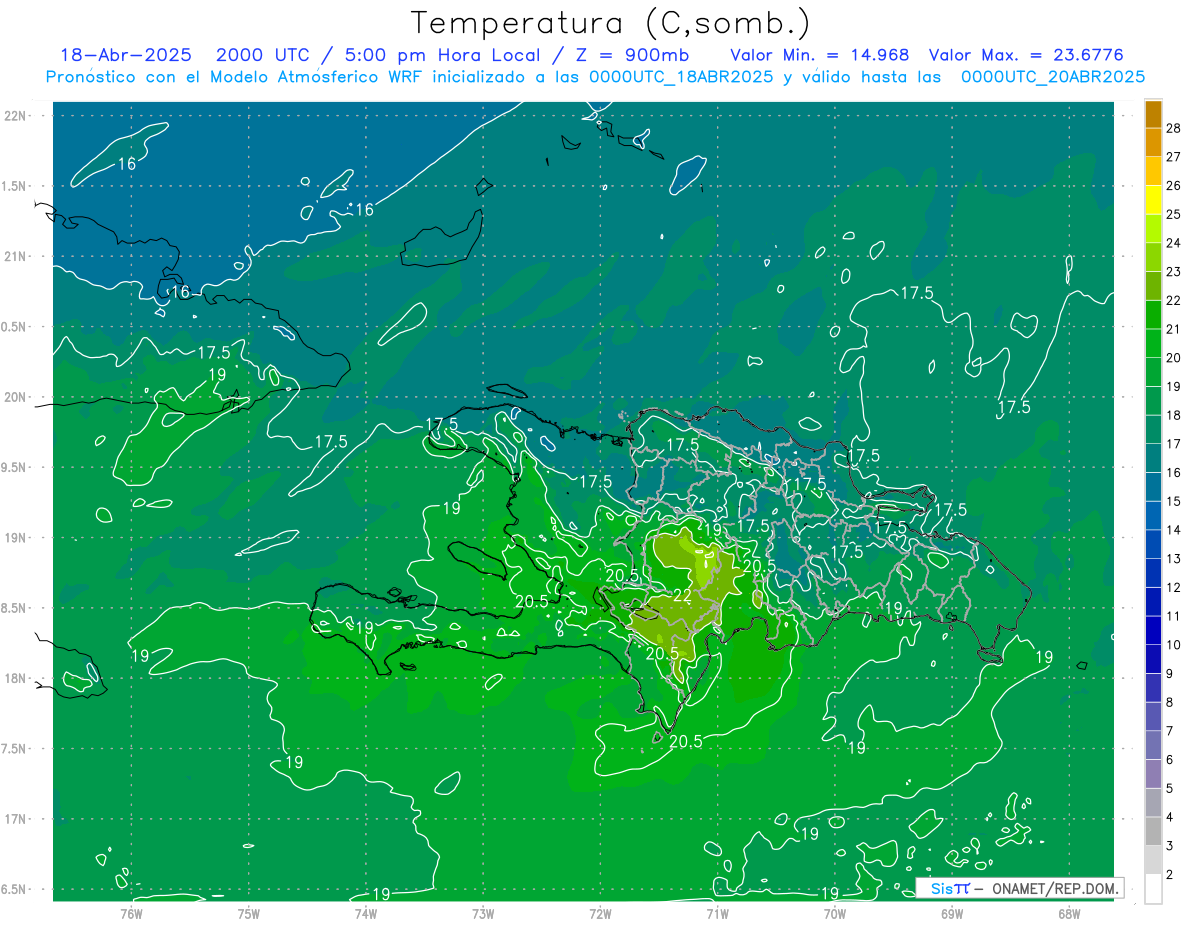This screenshot has height=927, width=1200.
Task: Click the '25' color bar label
Action: [x=1175, y=214]
